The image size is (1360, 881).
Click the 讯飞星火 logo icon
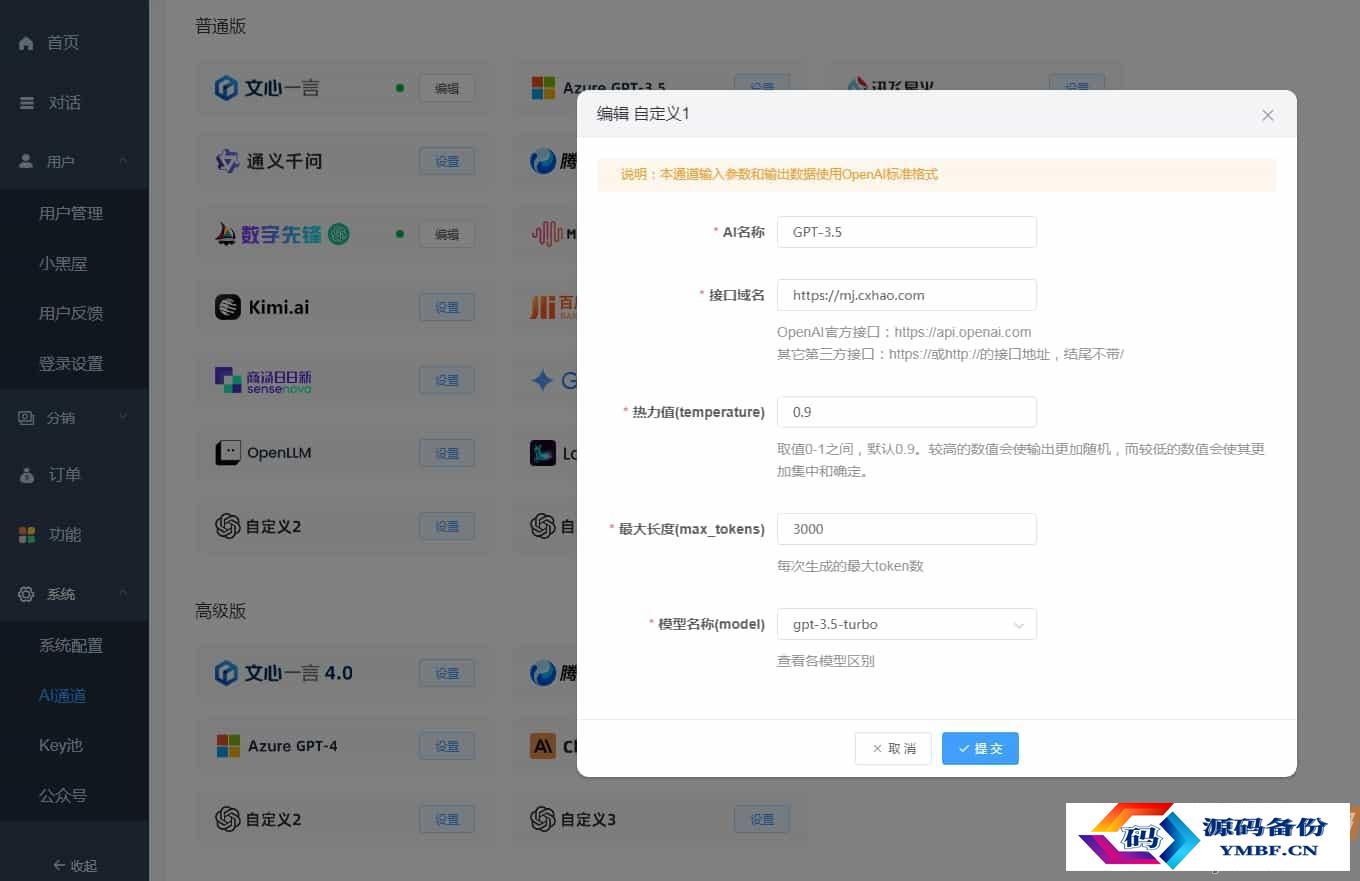tap(858, 86)
